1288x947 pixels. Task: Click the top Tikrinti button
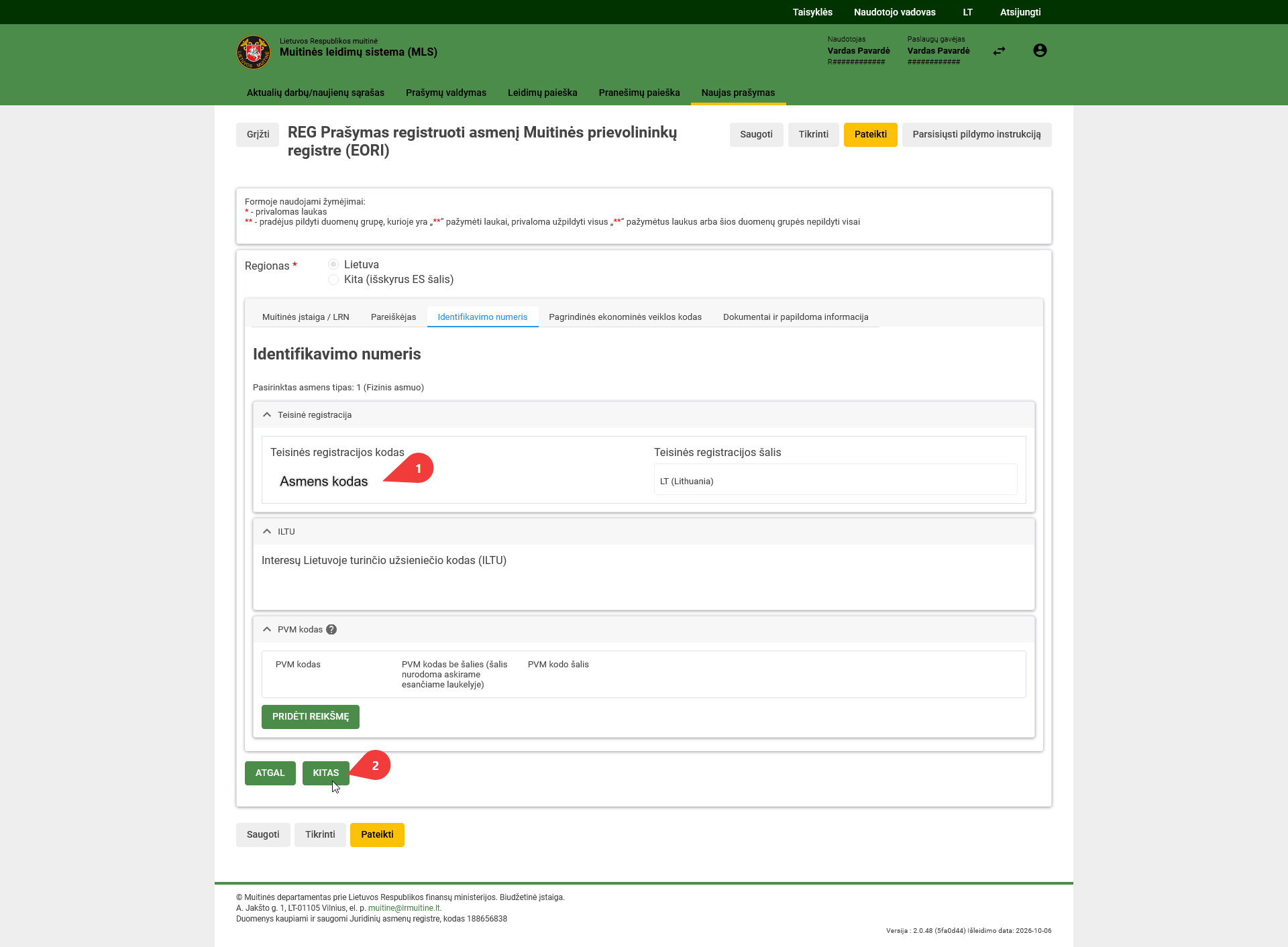[x=813, y=135]
